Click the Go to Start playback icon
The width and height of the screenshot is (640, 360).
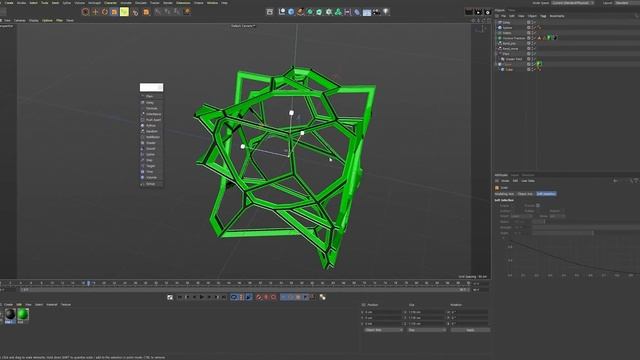coord(180,297)
